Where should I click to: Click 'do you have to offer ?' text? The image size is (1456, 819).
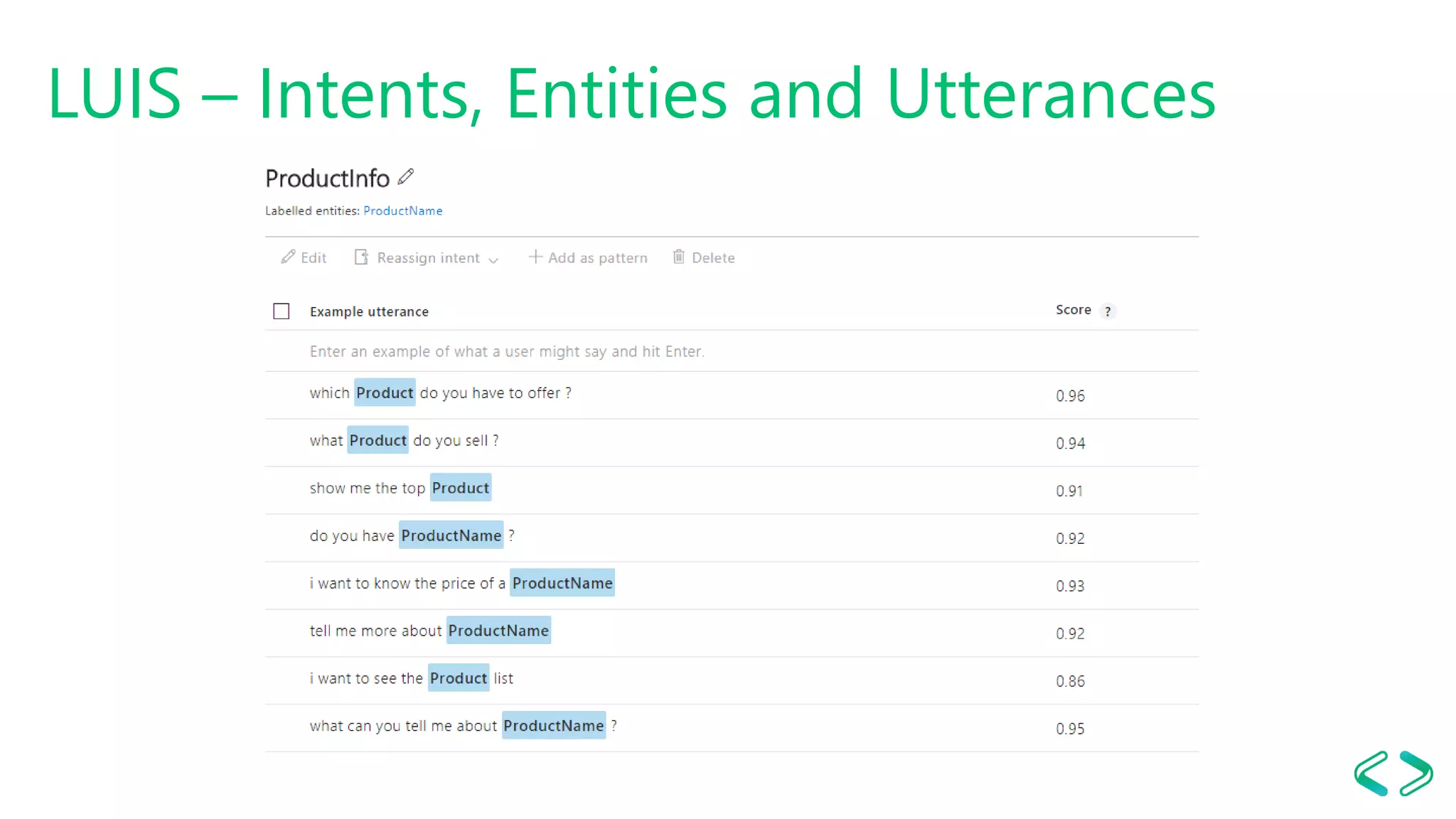point(496,393)
